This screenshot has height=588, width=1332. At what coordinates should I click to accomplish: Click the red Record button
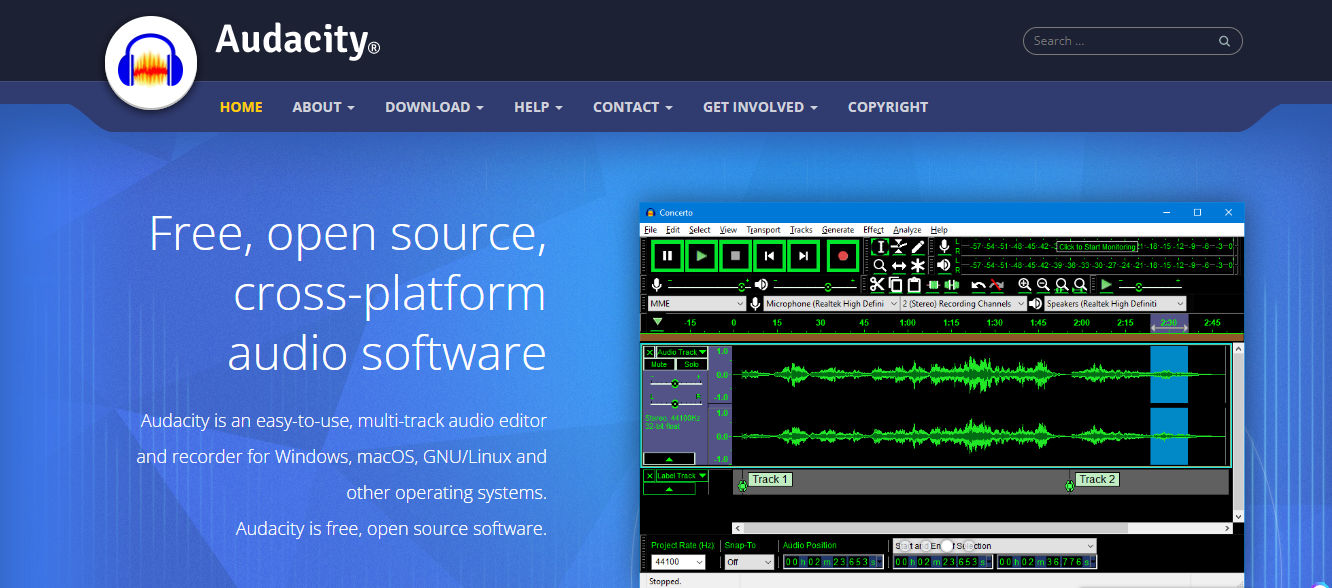(x=843, y=256)
